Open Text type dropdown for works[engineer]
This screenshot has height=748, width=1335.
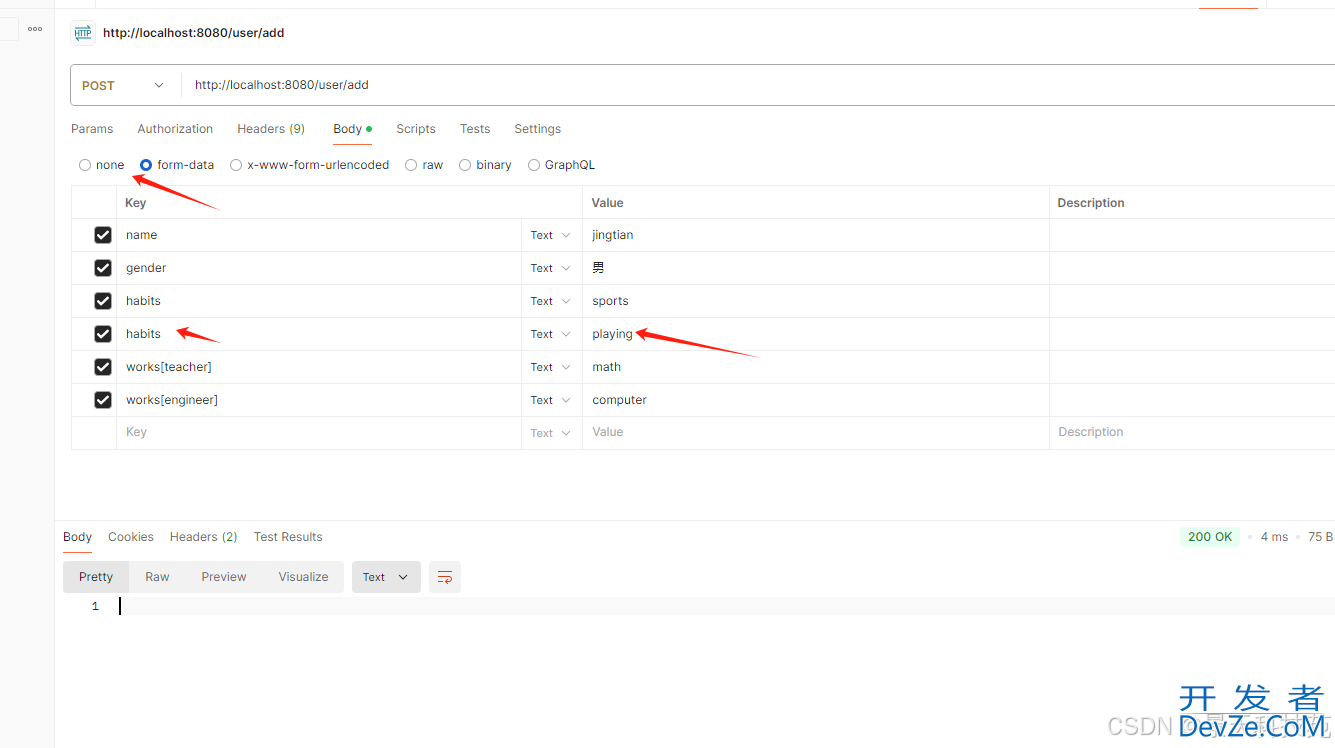(551, 400)
